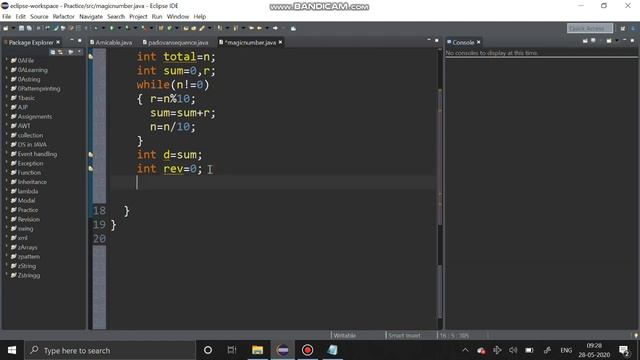Click the New file toolbar icon
The image size is (640, 360).
pos(6,28)
